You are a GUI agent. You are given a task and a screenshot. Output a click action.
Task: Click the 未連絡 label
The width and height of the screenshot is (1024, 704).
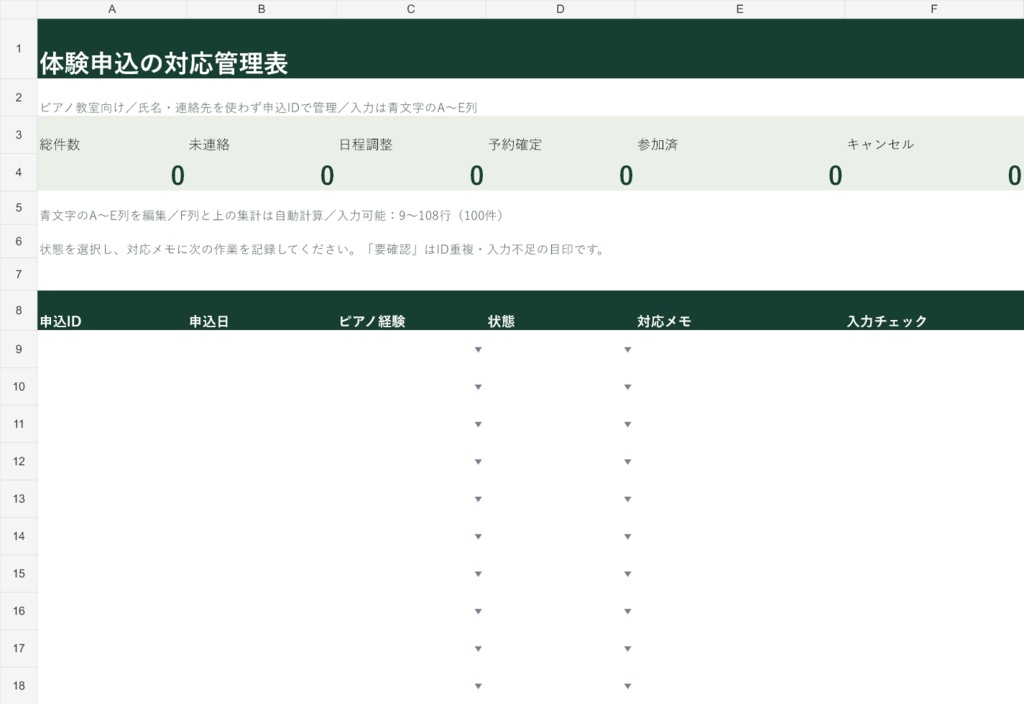210,145
